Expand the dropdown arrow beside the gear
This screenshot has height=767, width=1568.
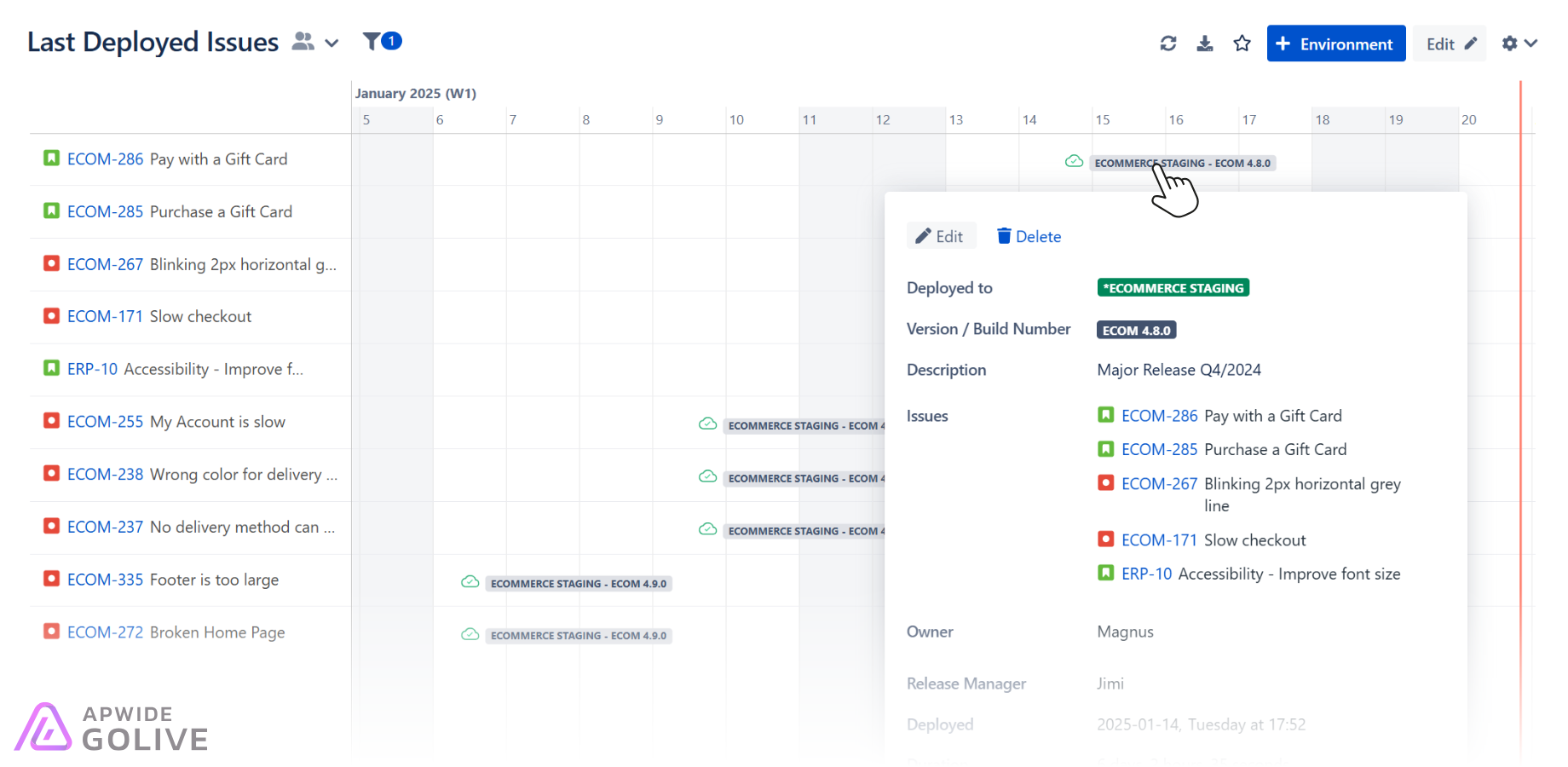coord(1531,43)
